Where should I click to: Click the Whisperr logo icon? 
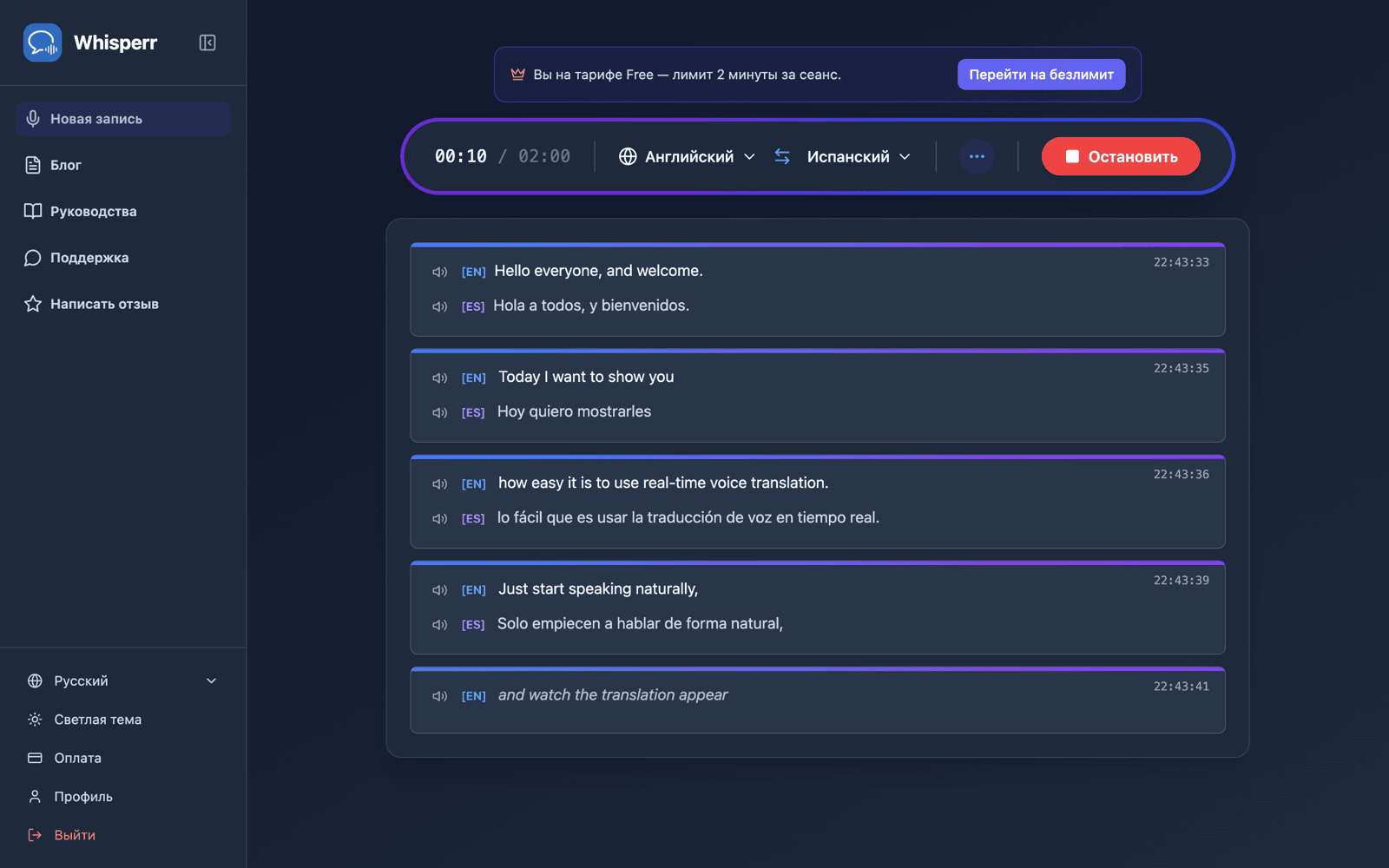click(x=43, y=43)
